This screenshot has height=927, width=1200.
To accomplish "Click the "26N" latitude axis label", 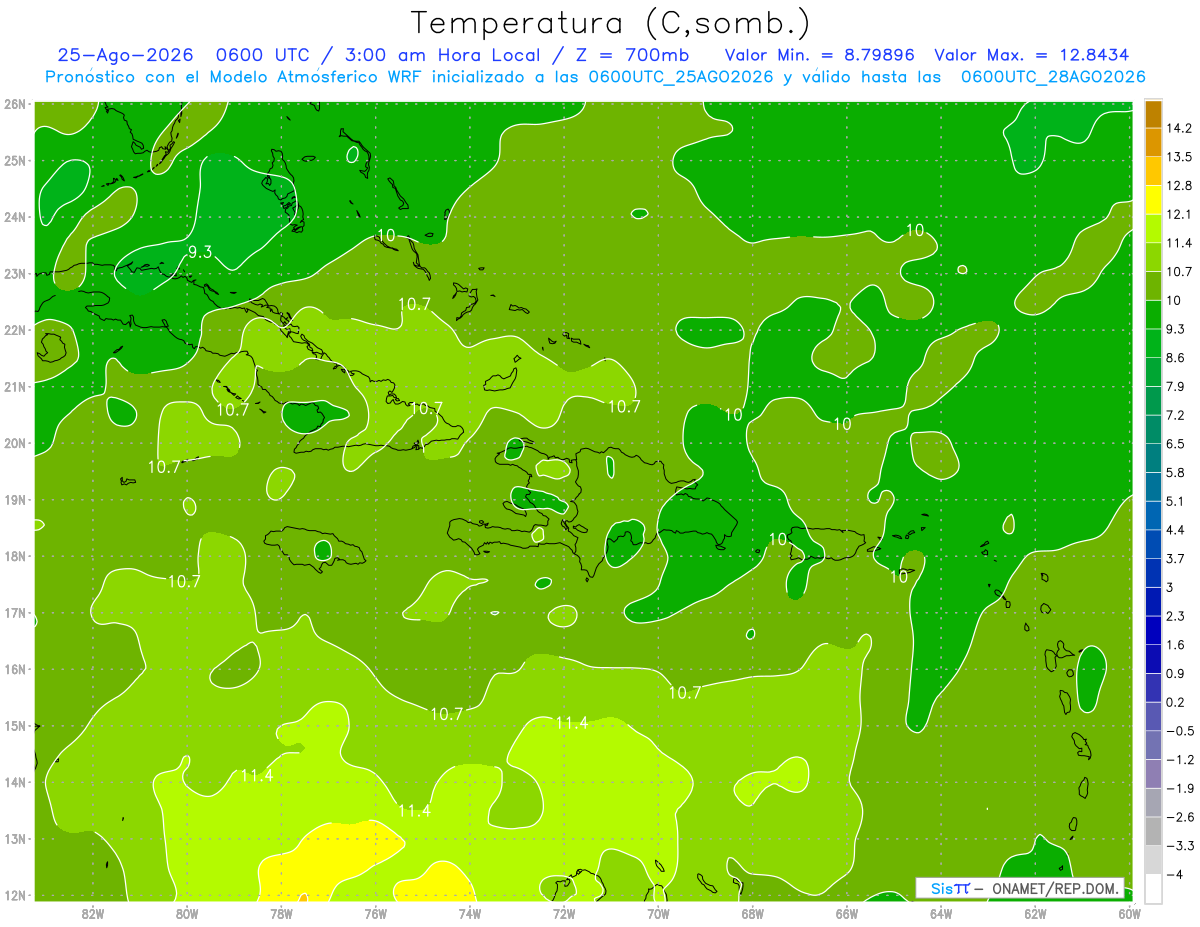I will pyautogui.click(x=15, y=104).
